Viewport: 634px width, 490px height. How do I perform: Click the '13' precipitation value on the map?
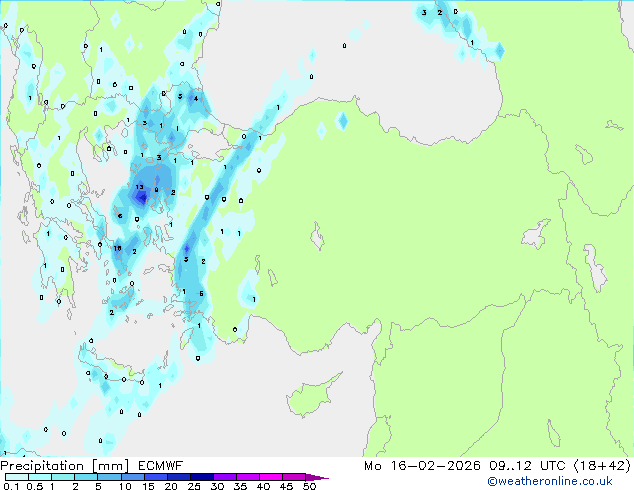coord(139,187)
